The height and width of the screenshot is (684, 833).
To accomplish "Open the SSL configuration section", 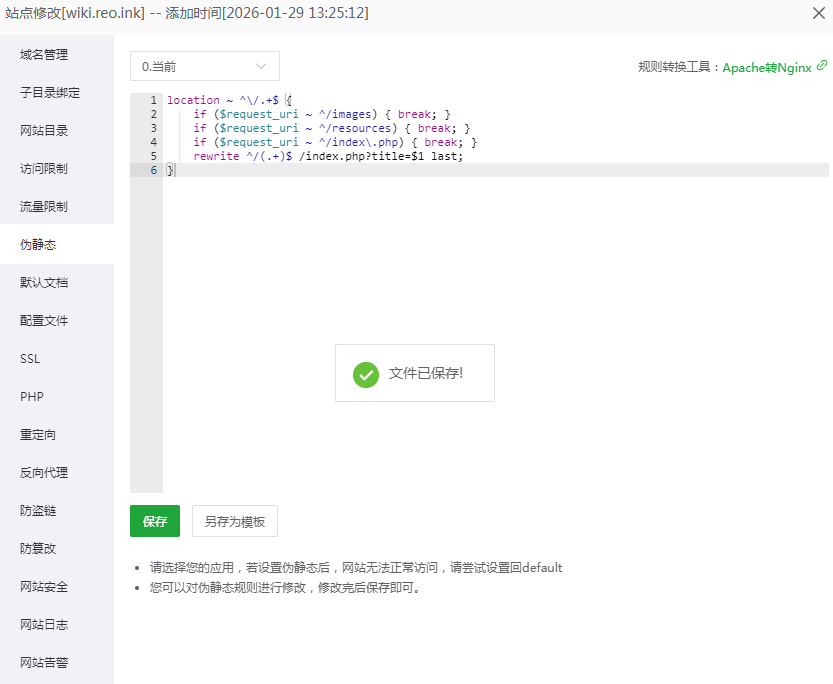I will pos(30,358).
